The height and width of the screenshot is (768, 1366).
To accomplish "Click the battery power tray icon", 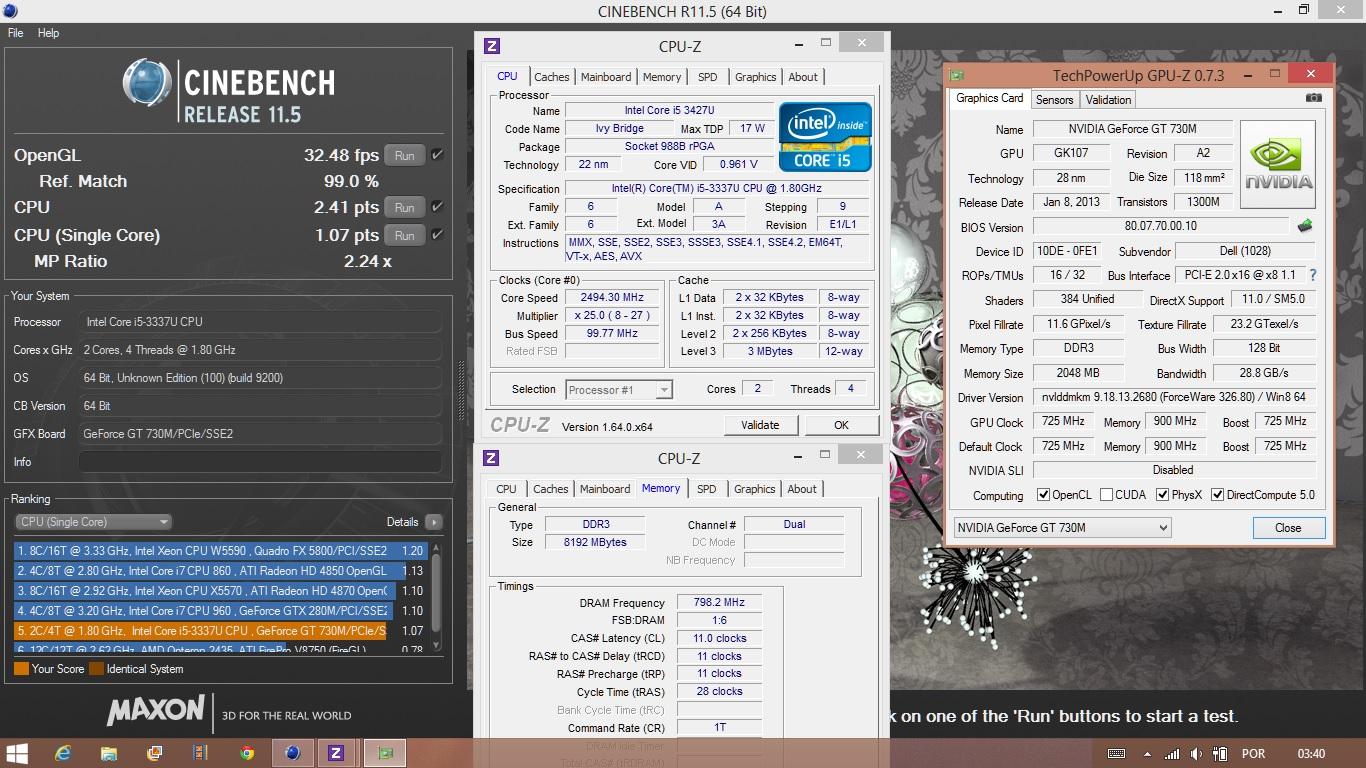I will pyautogui.click(x=1222, y=754).
